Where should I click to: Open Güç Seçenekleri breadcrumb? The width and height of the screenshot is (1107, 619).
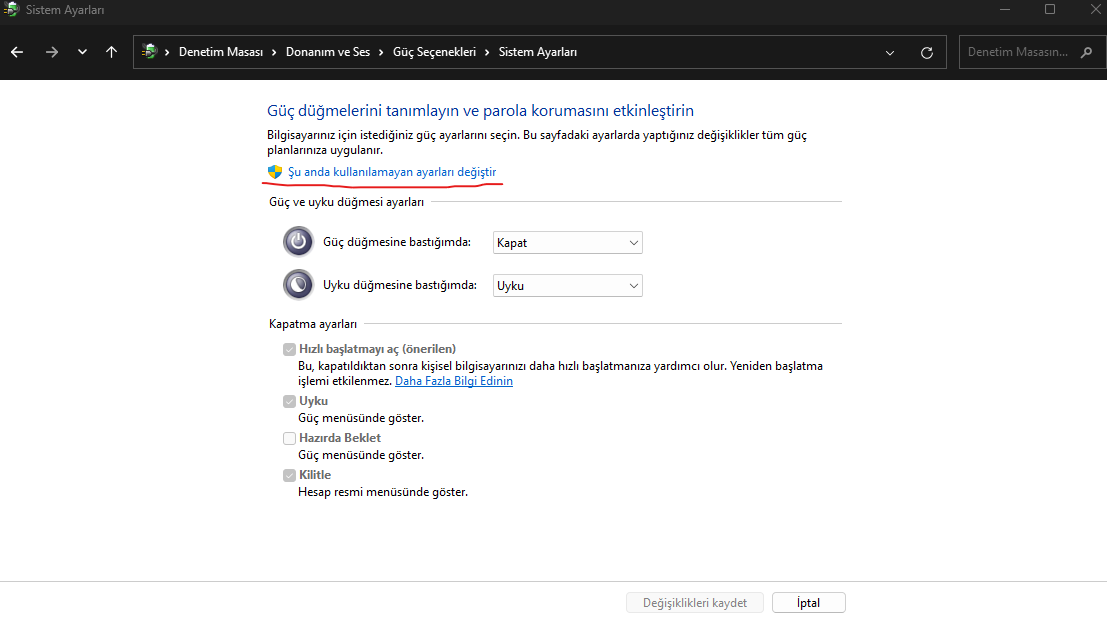coord(434,52)
